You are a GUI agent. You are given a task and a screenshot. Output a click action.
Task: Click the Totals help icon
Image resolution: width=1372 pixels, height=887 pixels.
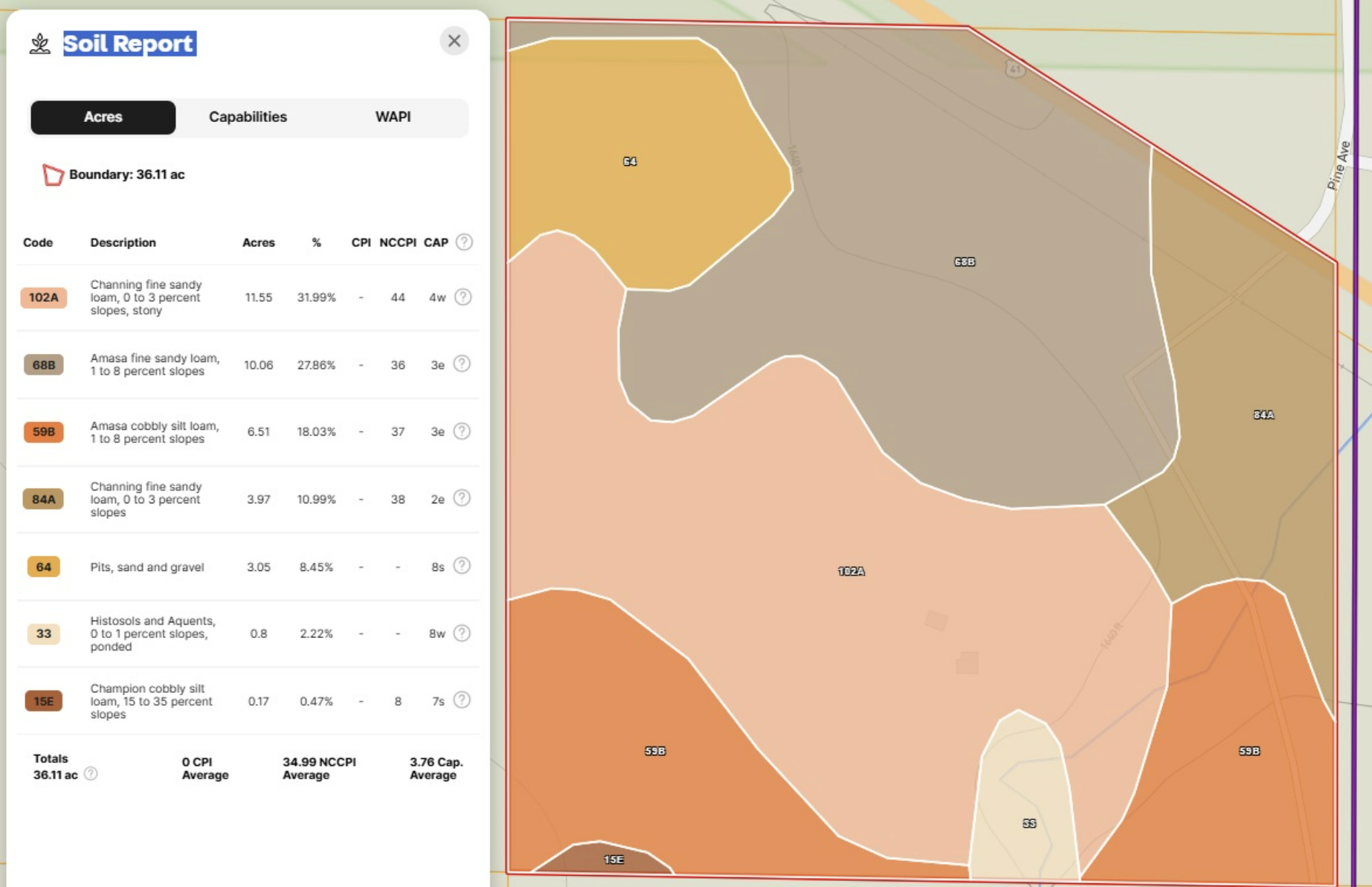[91, 774]
